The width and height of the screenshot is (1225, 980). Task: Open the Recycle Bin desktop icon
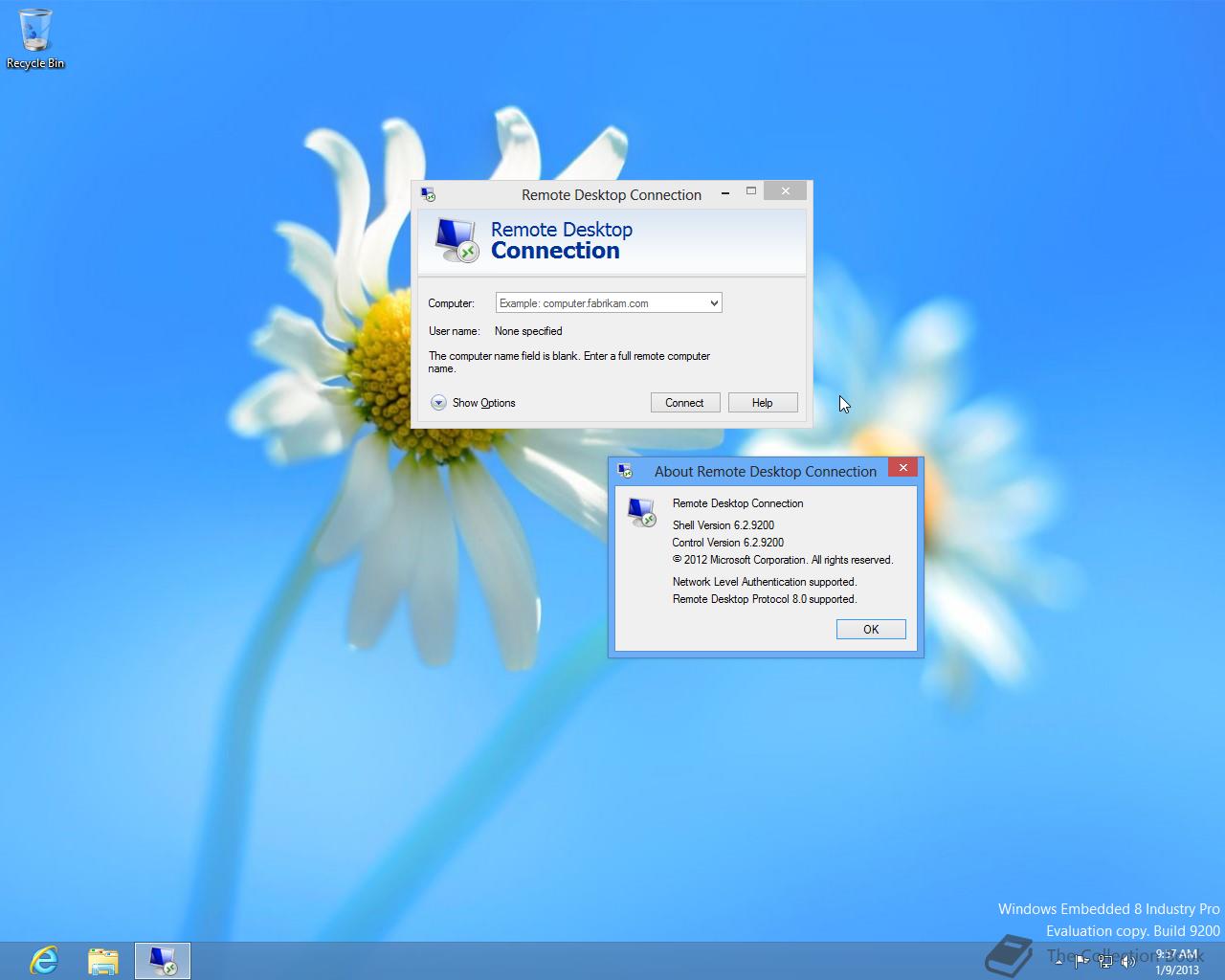coord(35,39)
